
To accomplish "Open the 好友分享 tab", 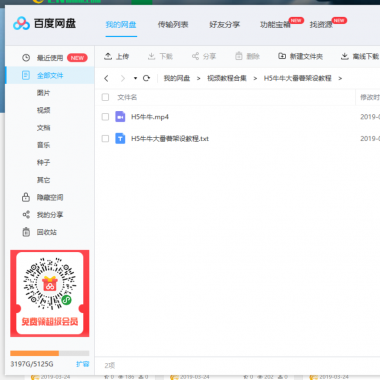I will pyautogui.click(x=225, y=25).
